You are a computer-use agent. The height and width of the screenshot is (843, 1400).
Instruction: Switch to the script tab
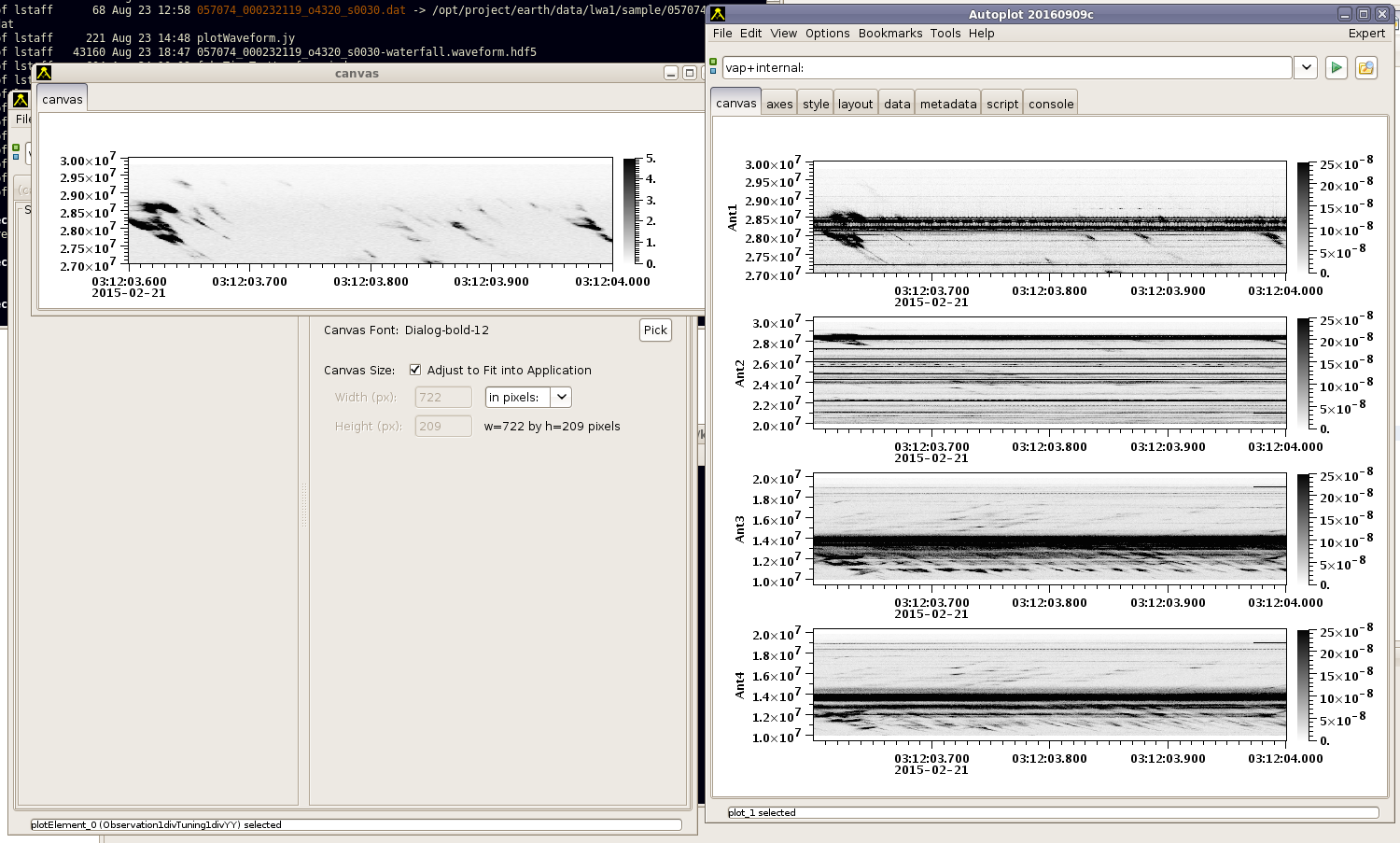(x=1002, y=104)
